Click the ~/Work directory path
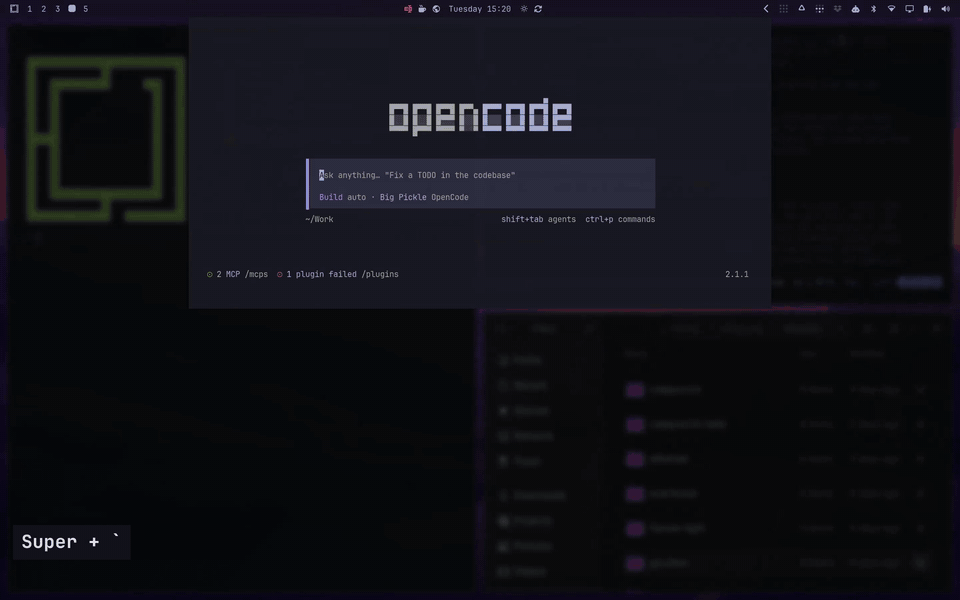Viewport: 960px width, 600px height. click(x=320, y=219)
